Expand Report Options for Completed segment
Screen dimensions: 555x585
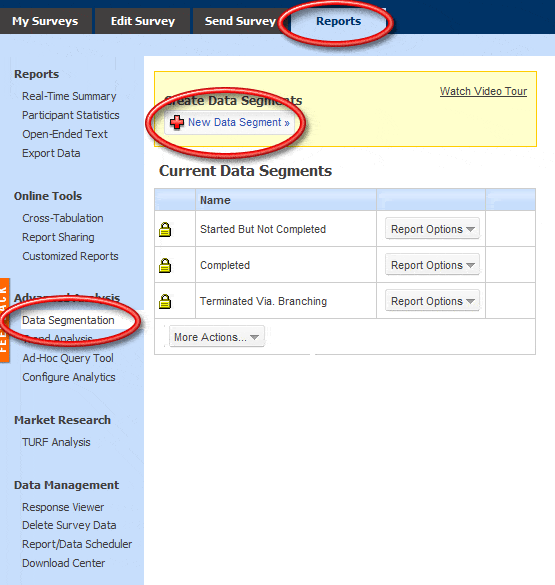tap(432, 265)
